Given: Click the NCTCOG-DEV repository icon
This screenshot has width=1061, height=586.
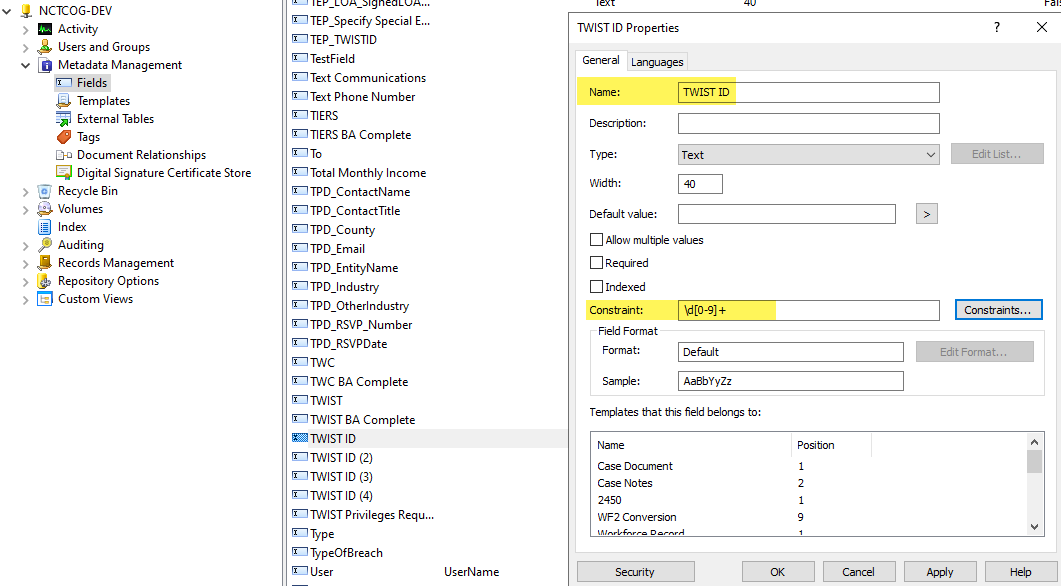Looking at the screenshot, I should click(x=26, y=11).
